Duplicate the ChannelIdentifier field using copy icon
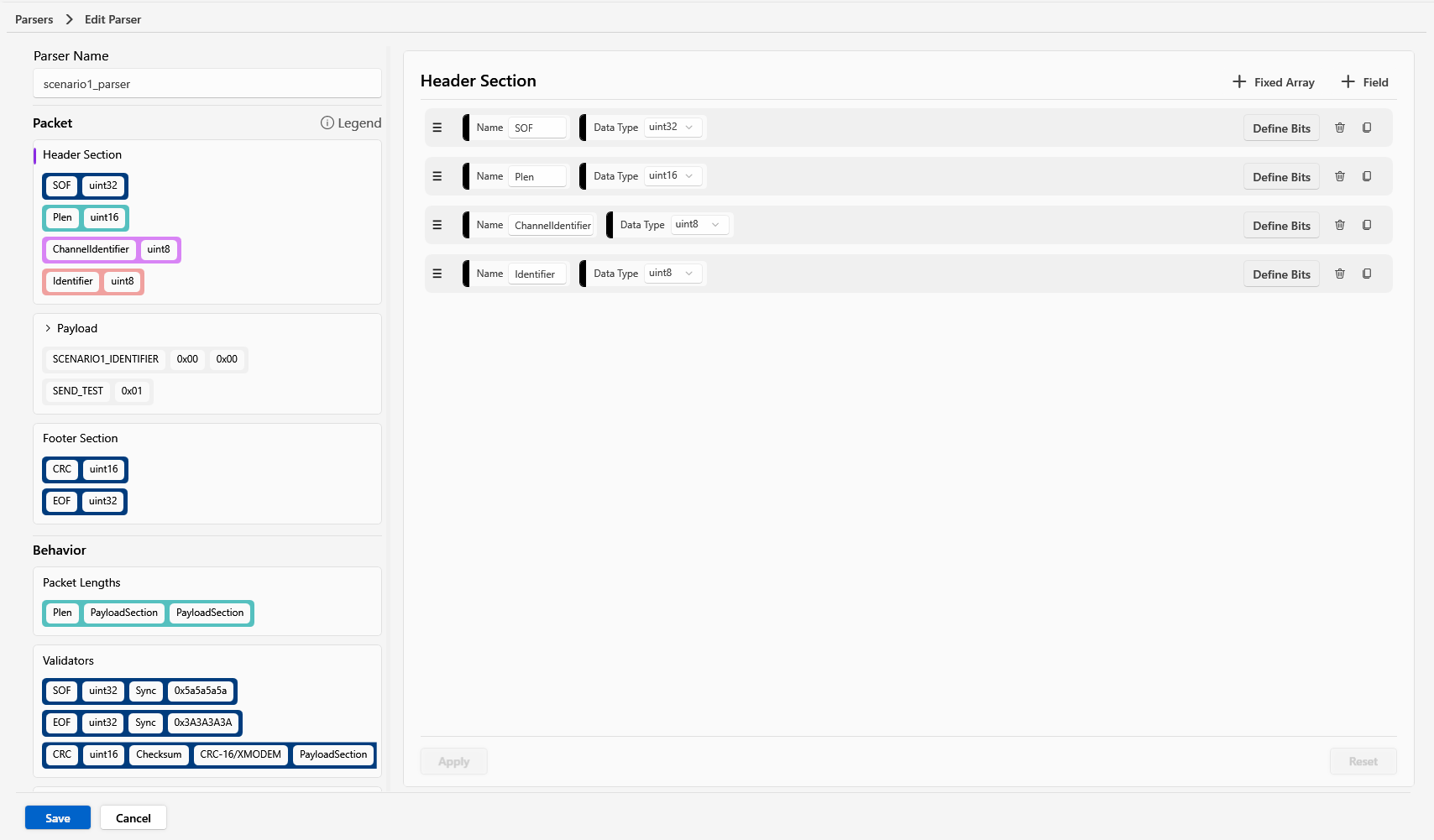The width and height of the screenshot is (1434, 840). pyautogui.click(x=1367, y=225)
